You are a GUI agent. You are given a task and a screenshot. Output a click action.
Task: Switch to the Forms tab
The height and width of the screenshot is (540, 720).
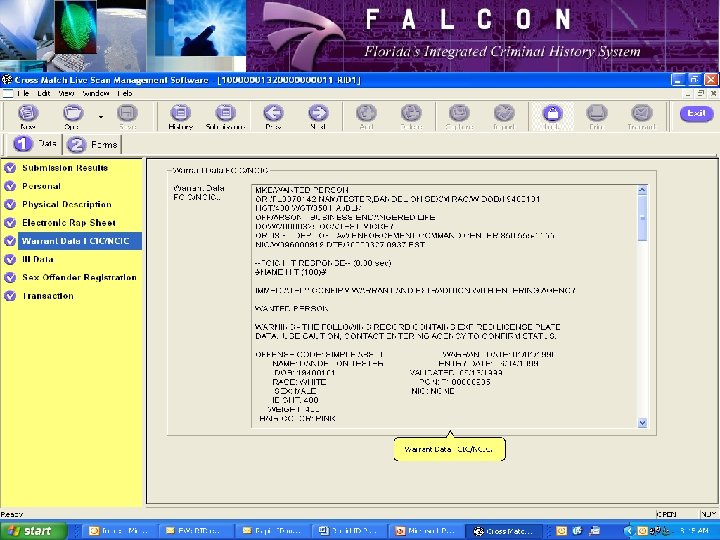(92, 145)
